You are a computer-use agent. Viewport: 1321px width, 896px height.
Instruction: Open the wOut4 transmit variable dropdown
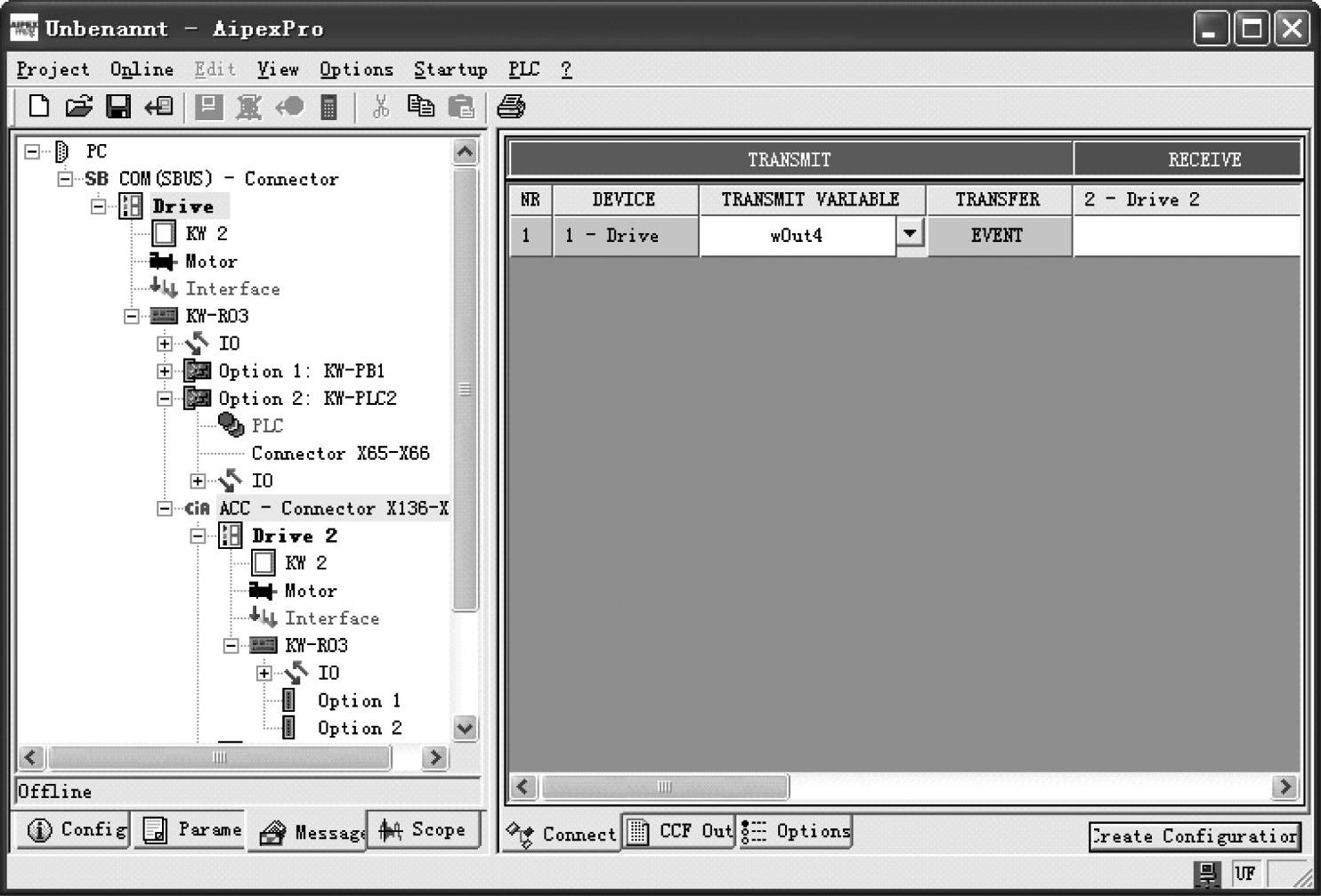click(909, 234)
